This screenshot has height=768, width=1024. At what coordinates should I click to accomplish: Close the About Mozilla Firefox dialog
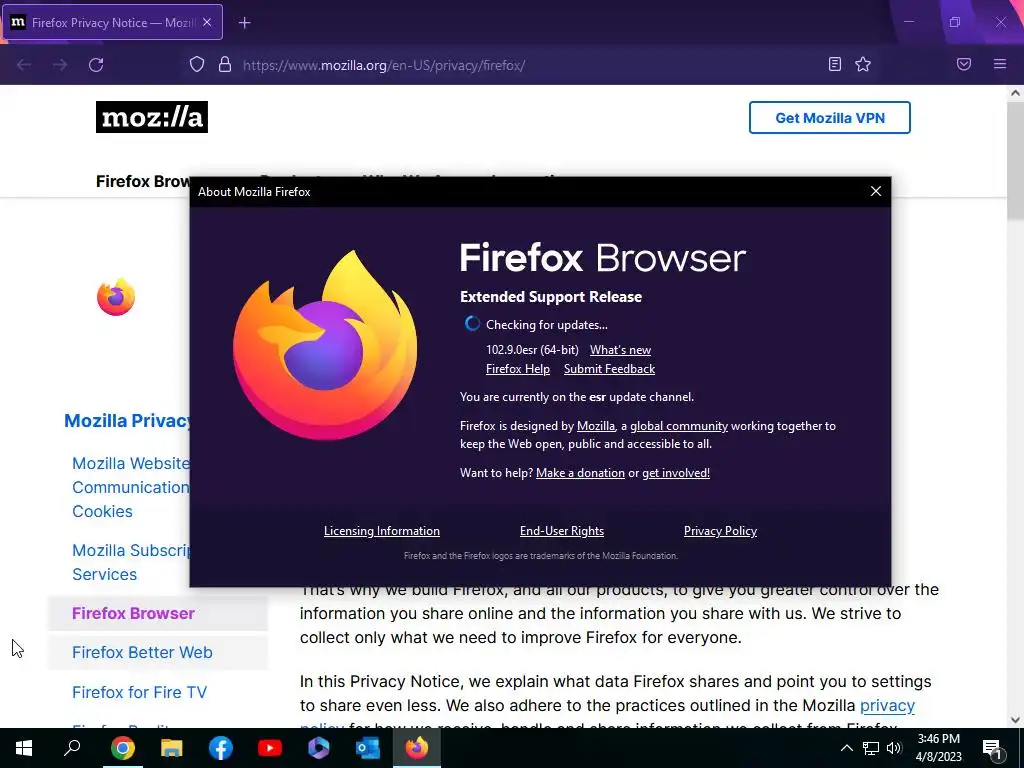click(876, 191)
